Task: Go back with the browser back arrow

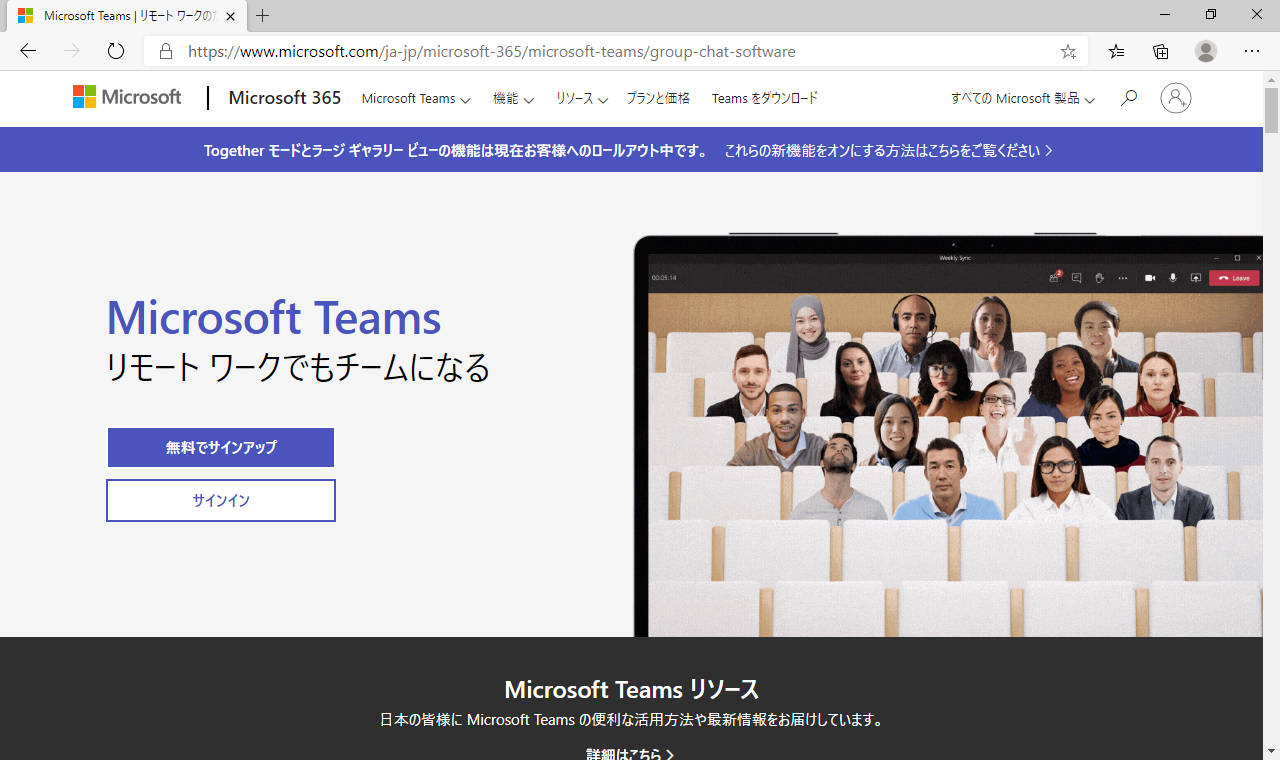Action: tap(28, 51)
